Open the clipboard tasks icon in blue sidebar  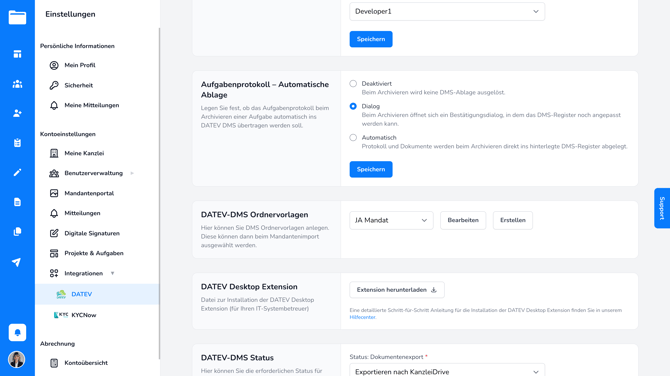(x=17, y=143)
